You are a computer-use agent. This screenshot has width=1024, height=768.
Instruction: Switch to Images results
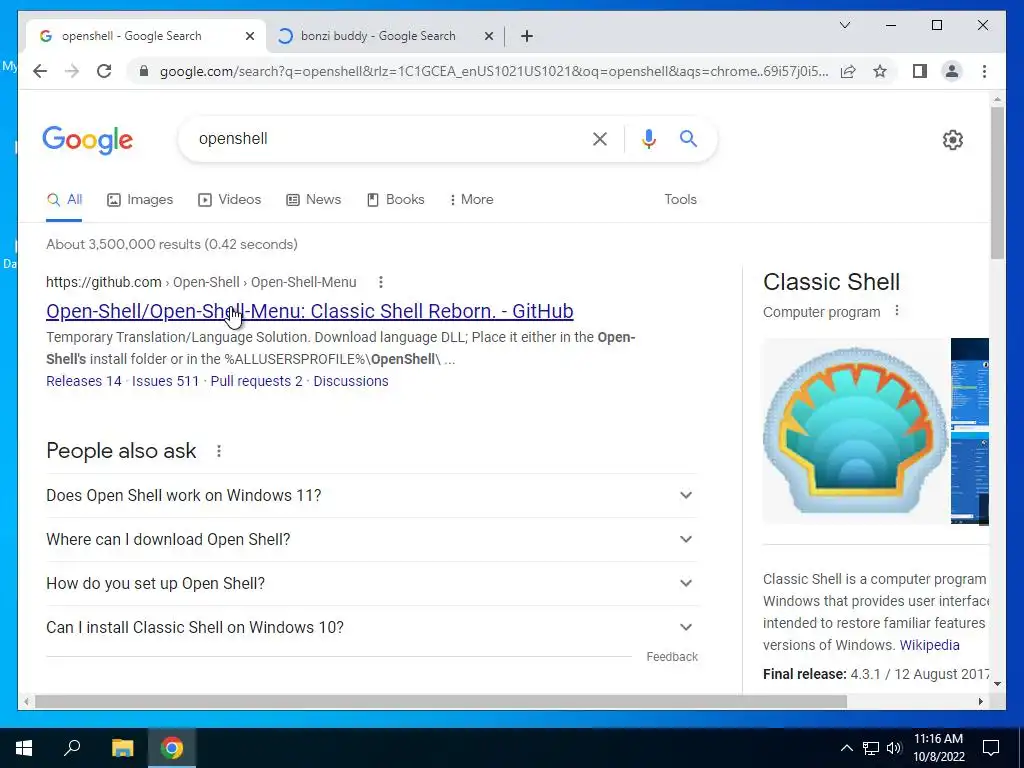coord(140,200)
